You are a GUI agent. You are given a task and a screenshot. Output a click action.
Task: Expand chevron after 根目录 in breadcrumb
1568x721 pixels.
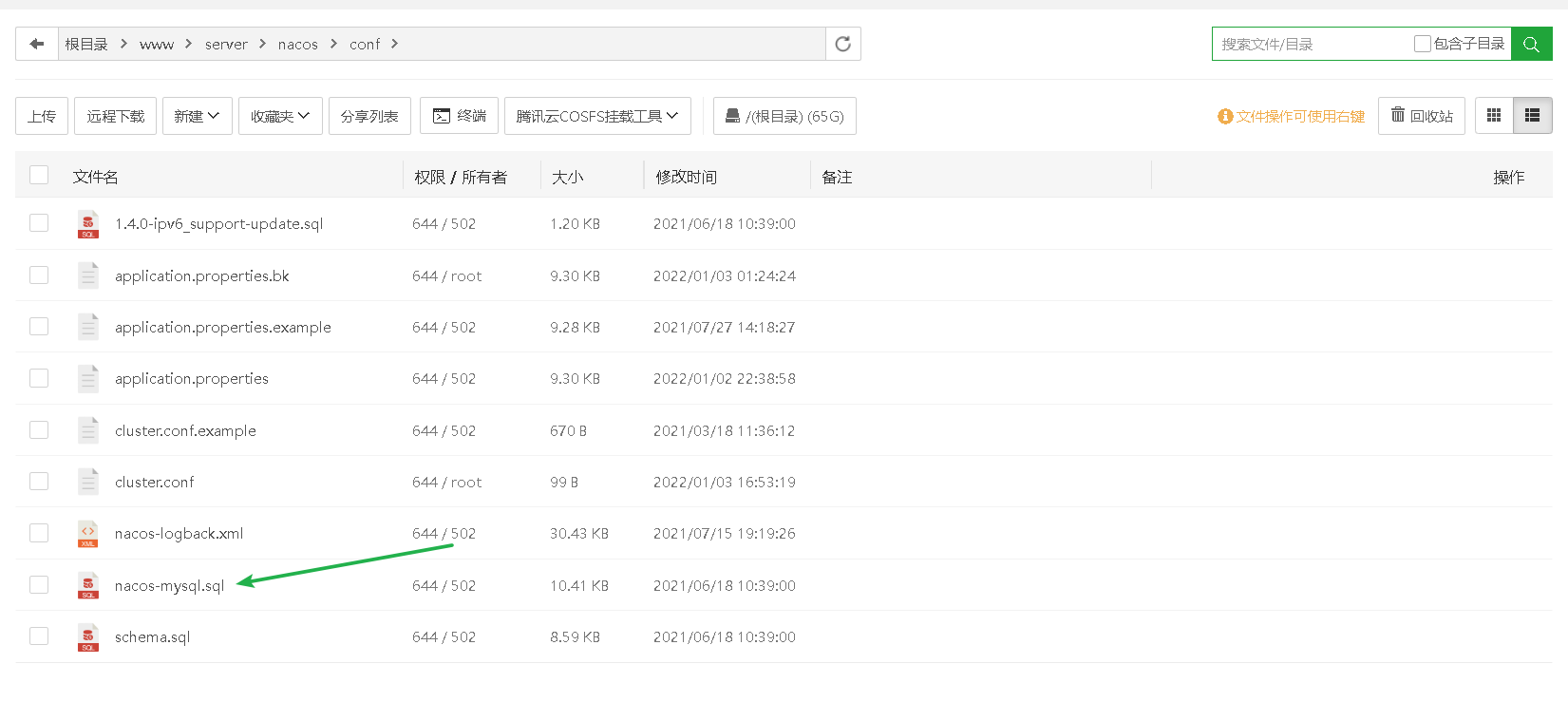(123, 44)
